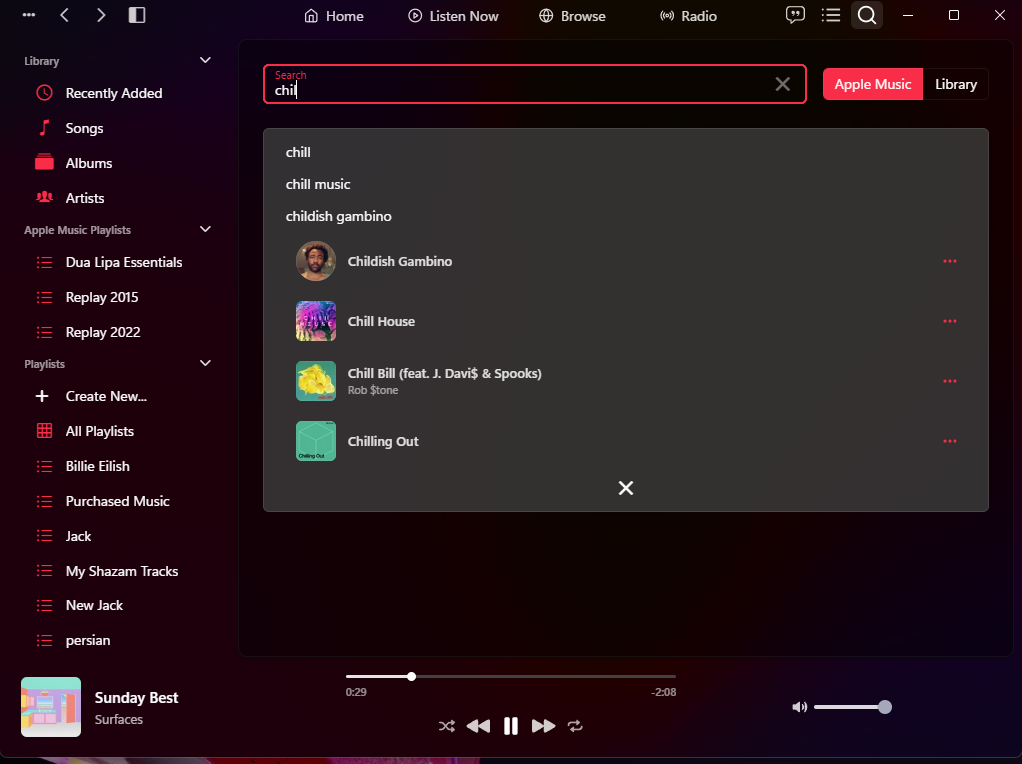Show lyrics with the speech bubble icon

pyautogui.click(x=795, y=15)
